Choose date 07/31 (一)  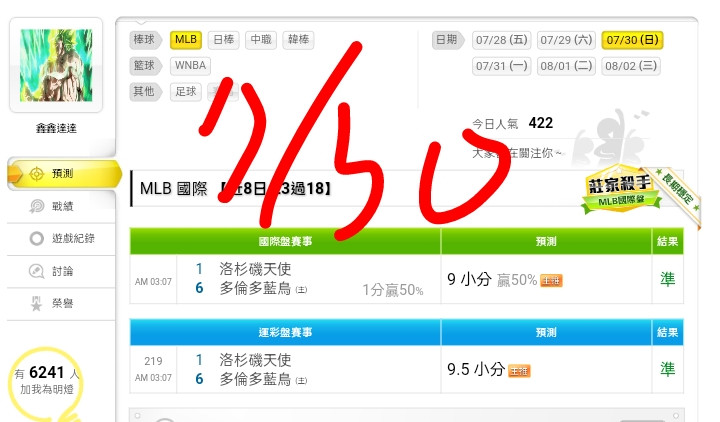tap(501, 66)
